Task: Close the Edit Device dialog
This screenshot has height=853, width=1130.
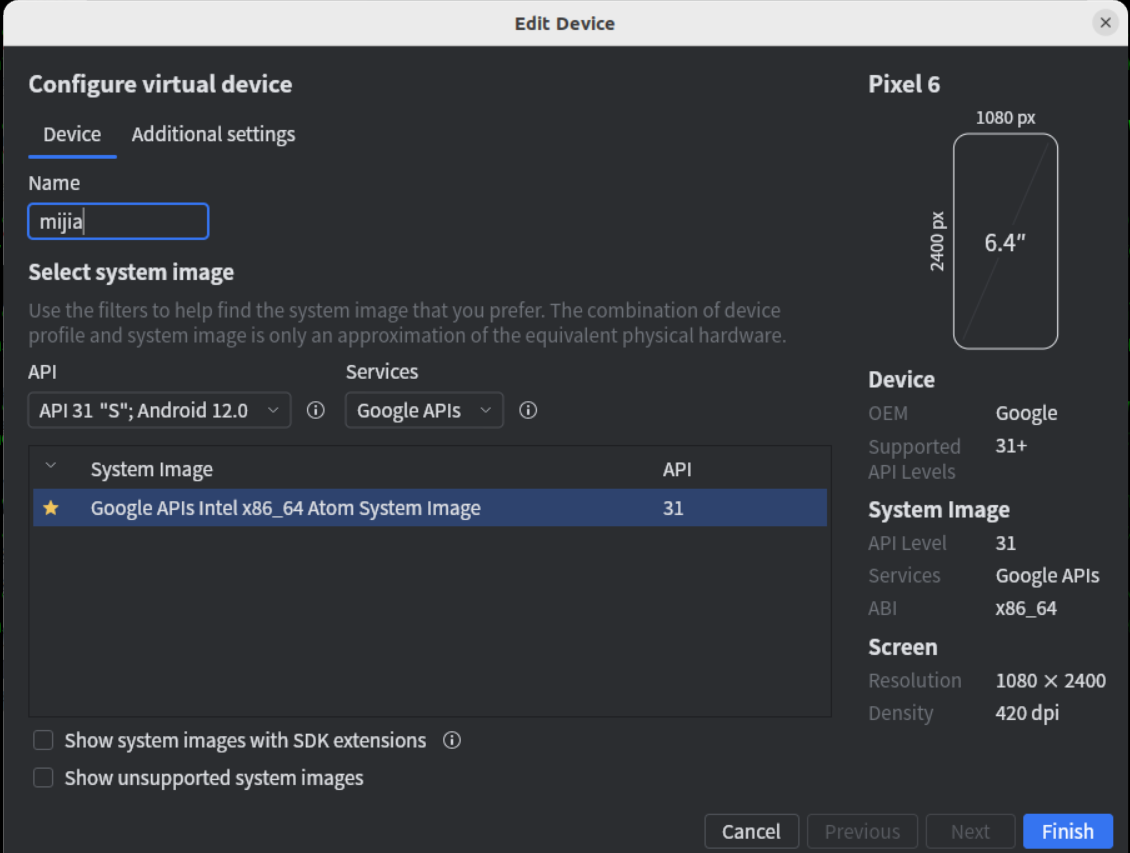Action: click(1105, 23)
